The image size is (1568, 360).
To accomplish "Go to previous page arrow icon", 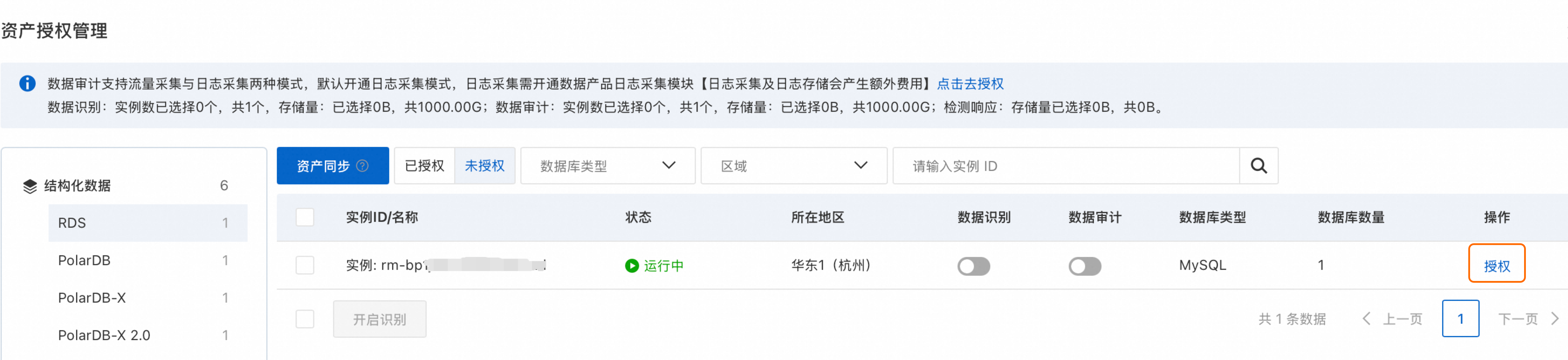I will click(x=1367, y=318).
